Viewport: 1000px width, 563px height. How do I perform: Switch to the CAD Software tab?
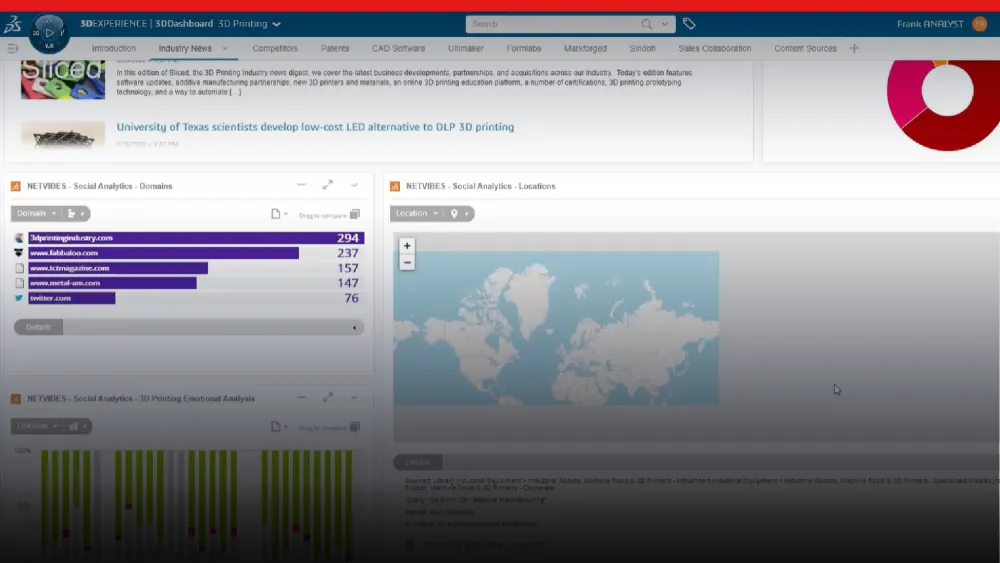tap(399, 48)
